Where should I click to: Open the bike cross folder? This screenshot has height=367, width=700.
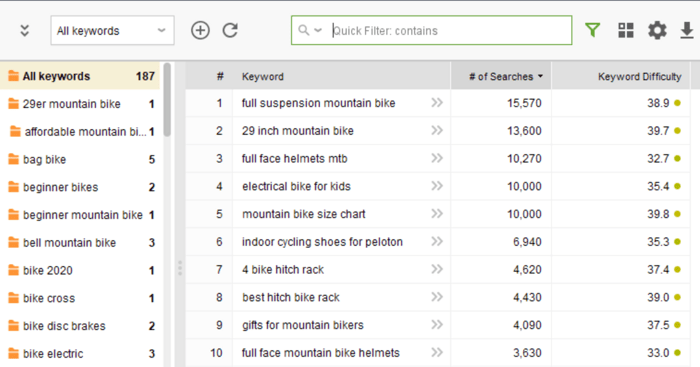tap(80, 298)
